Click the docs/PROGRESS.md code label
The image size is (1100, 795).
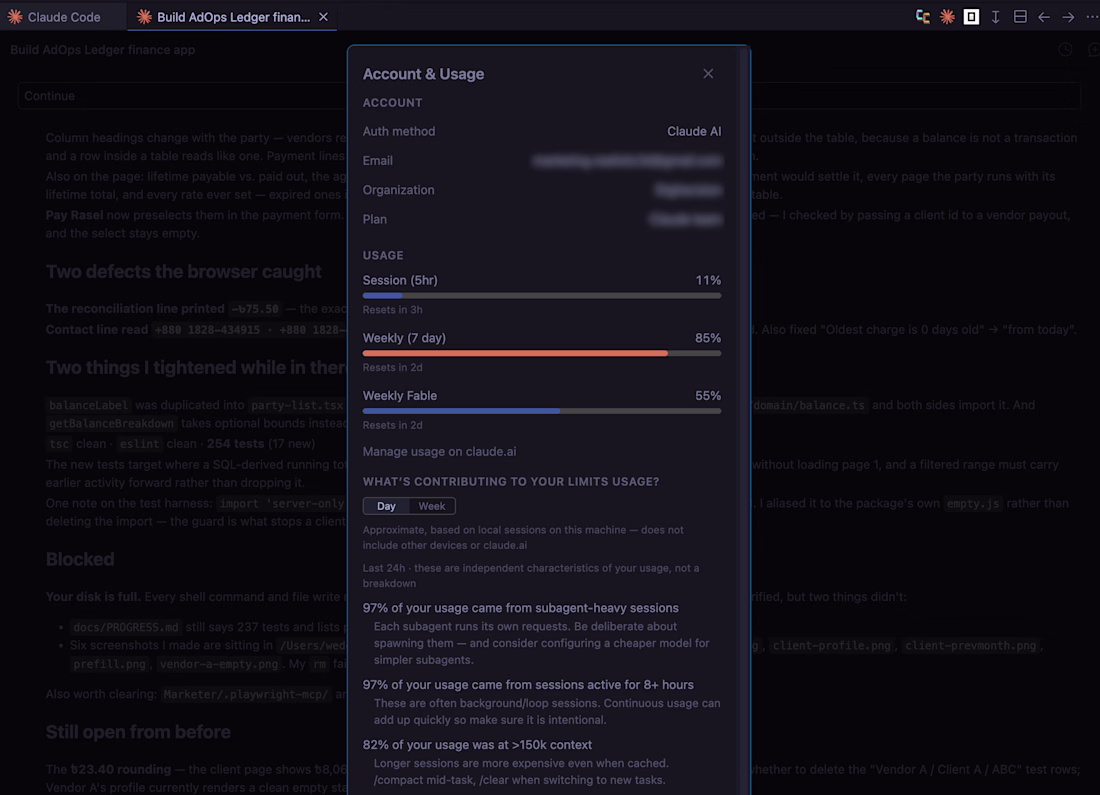[126, 627]
